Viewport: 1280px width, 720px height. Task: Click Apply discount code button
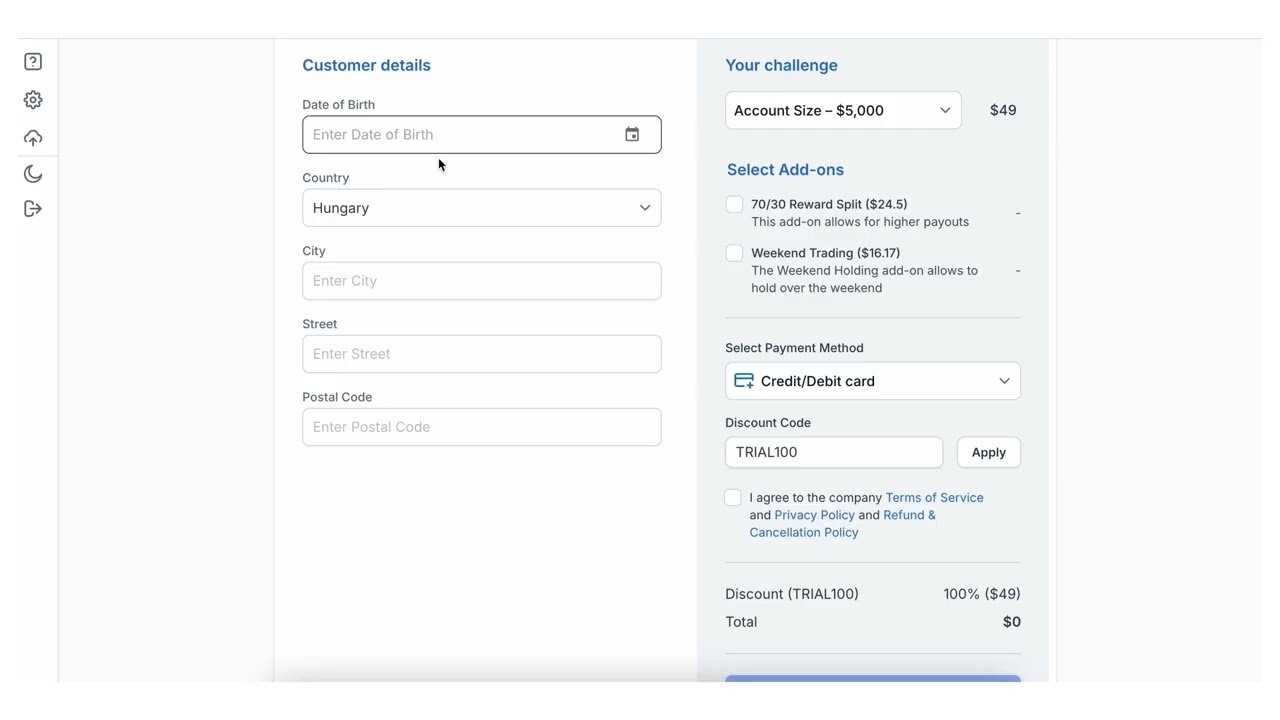point(989,453)
